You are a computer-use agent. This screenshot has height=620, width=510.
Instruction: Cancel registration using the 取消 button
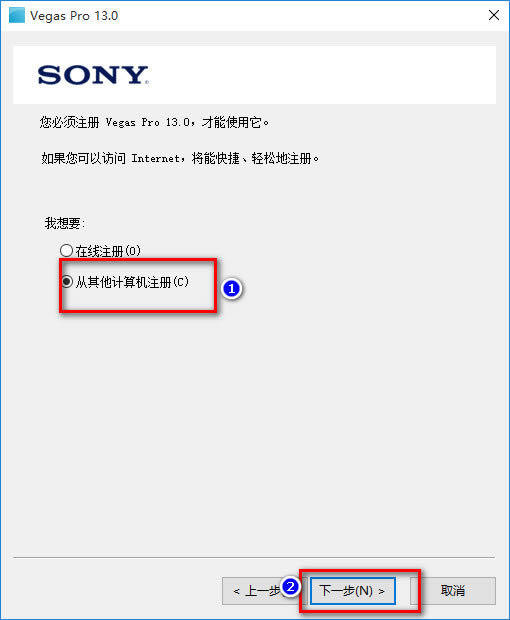coord(453,591)
